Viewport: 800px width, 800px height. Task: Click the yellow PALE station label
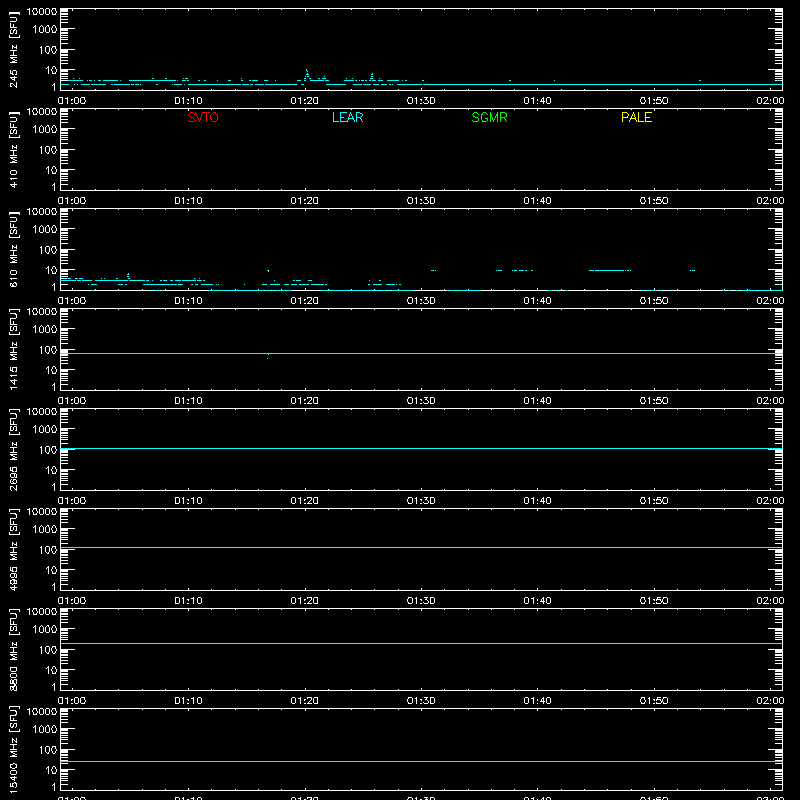636,117
